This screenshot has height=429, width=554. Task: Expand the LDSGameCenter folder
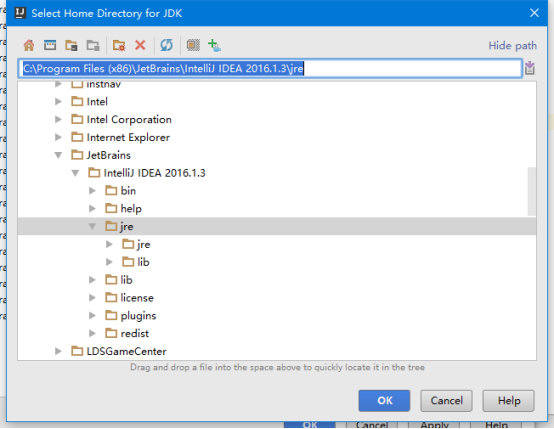[x=58, y=351]
